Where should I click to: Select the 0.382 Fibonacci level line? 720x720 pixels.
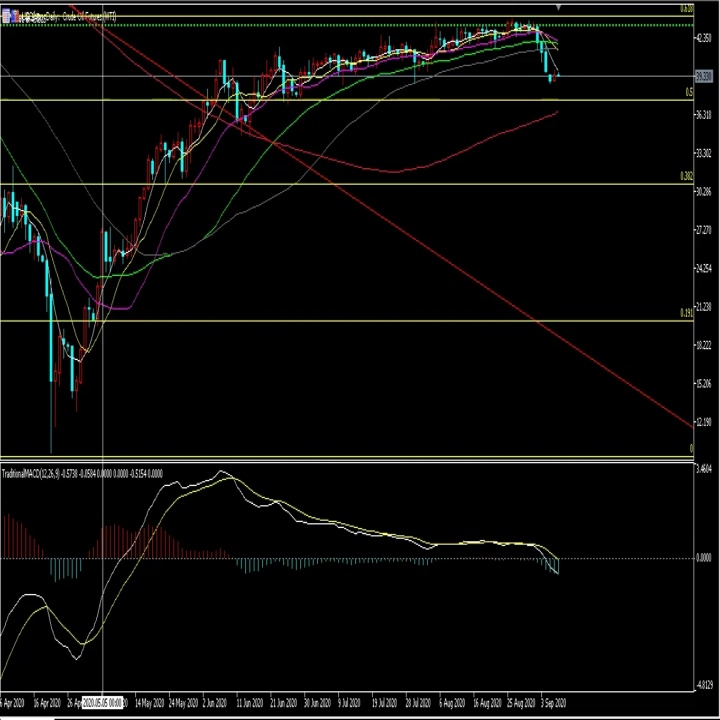click(x=347, y=184)
